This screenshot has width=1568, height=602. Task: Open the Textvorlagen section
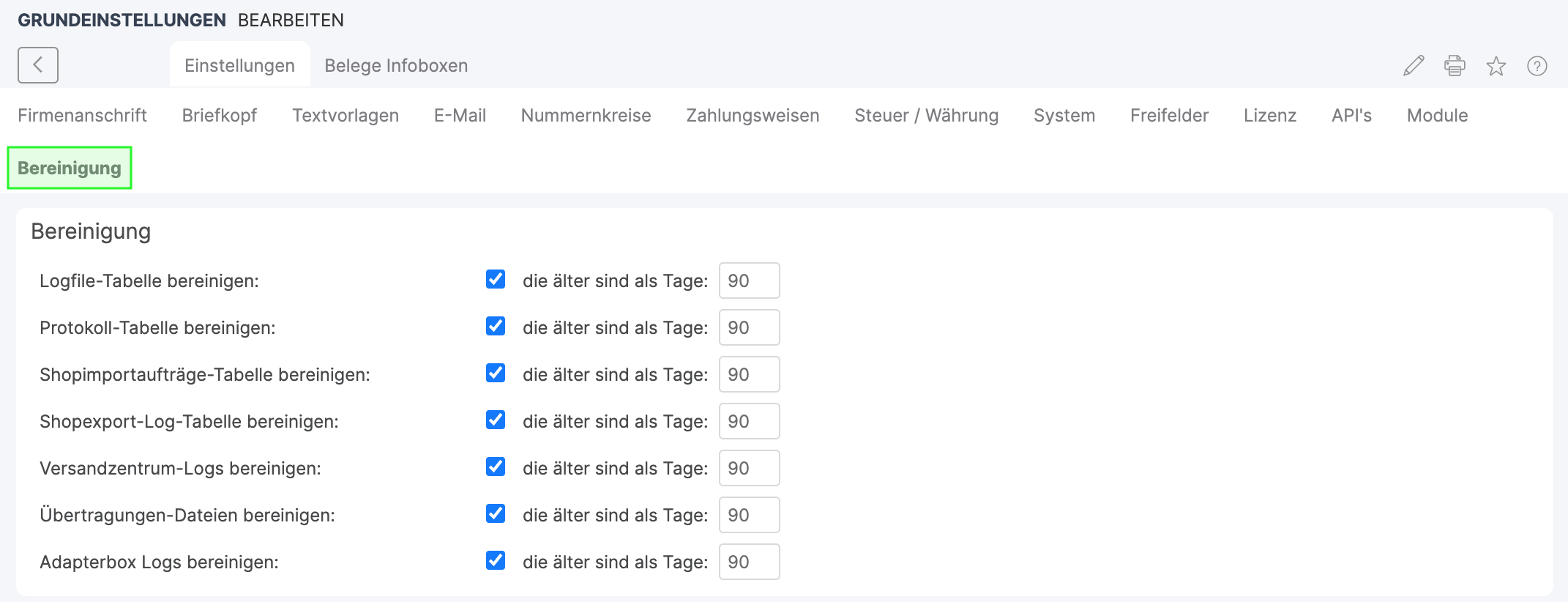tap(345, 115)
